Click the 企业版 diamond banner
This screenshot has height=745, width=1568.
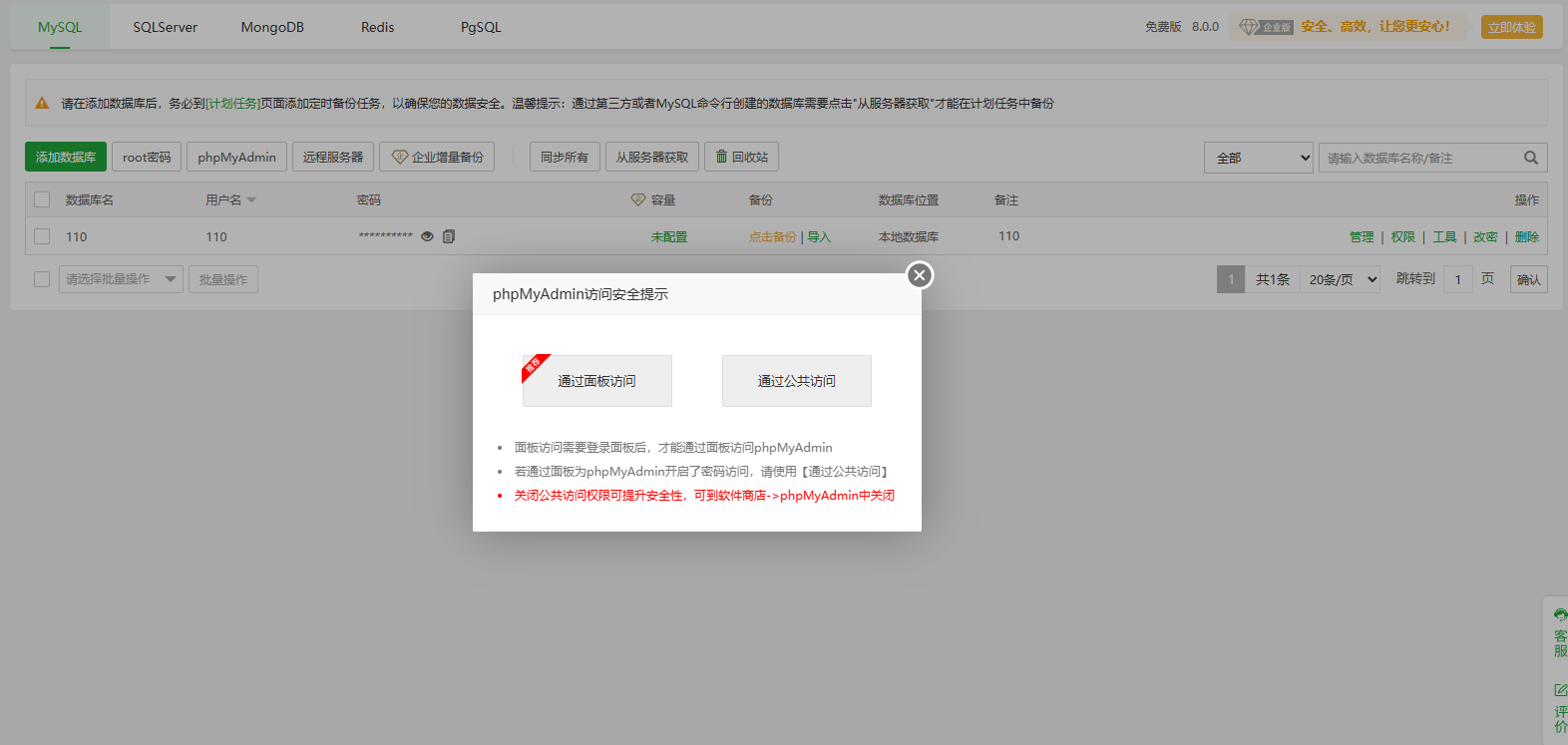tap(1347, 27)
